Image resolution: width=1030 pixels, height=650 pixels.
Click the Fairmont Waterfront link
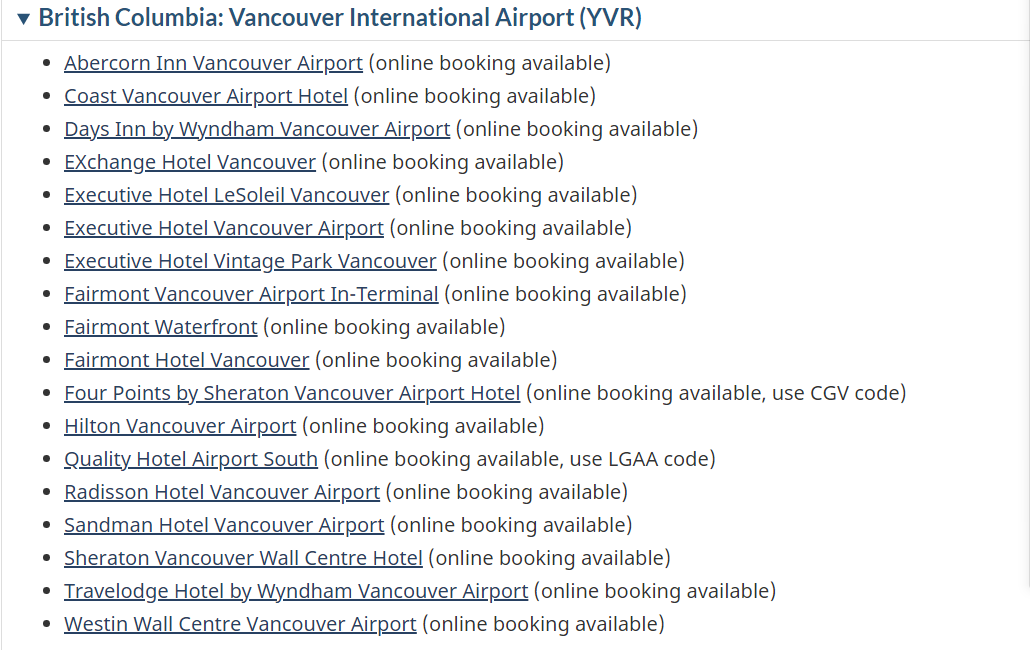click(161, 326)
